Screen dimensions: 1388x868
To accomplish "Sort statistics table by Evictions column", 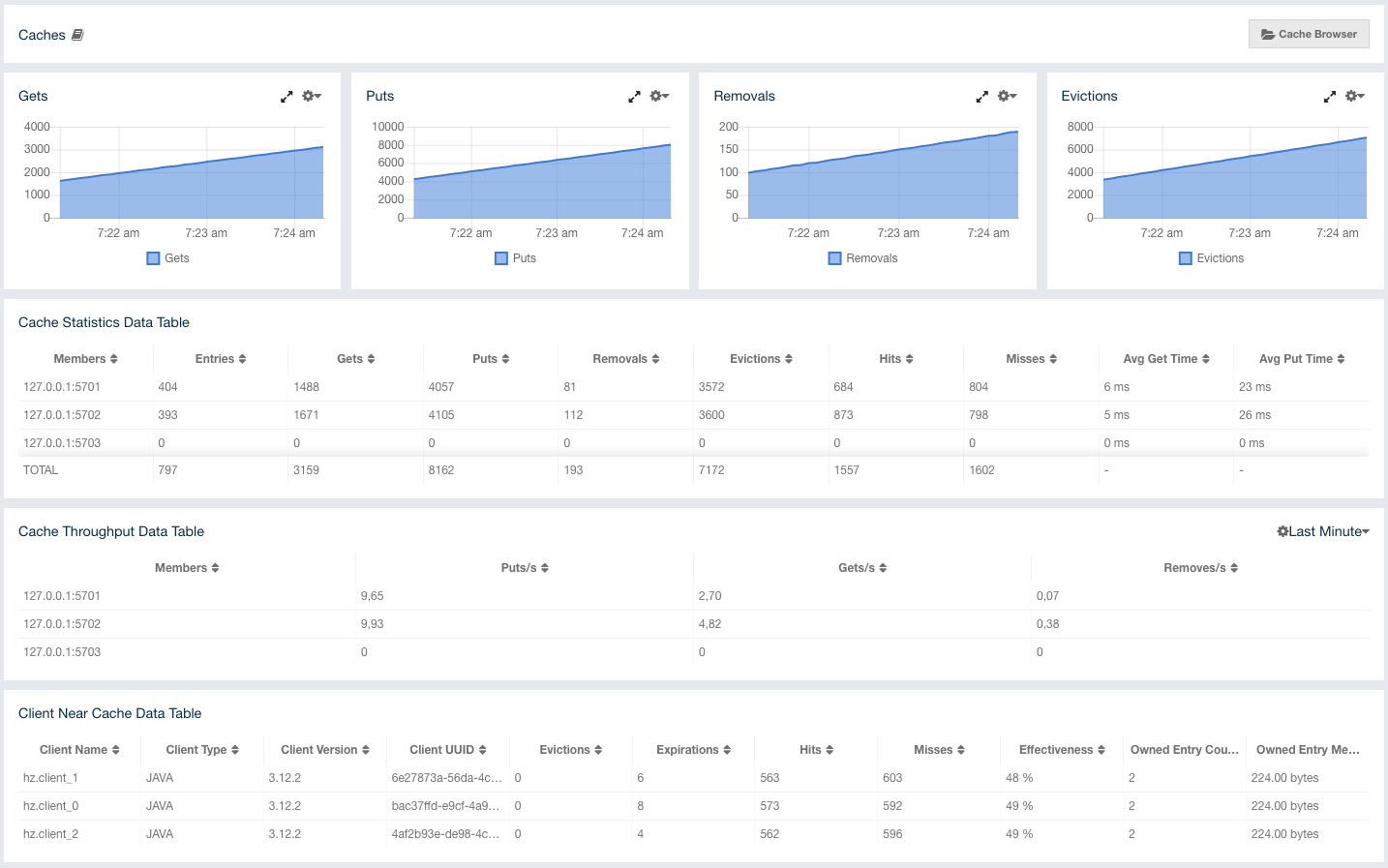I will (761, 359).
